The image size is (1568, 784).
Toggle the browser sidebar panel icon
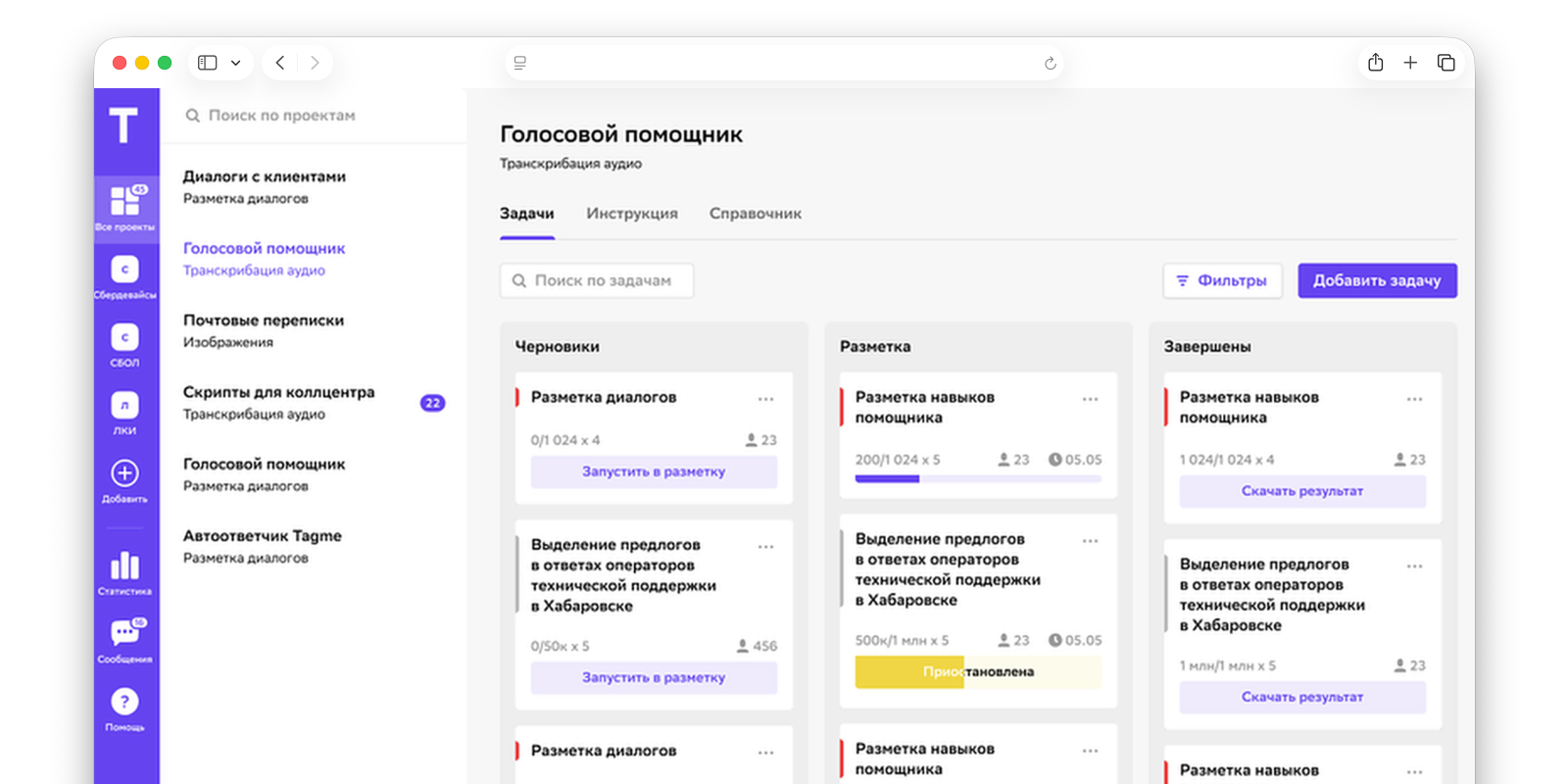click(207, 63)
